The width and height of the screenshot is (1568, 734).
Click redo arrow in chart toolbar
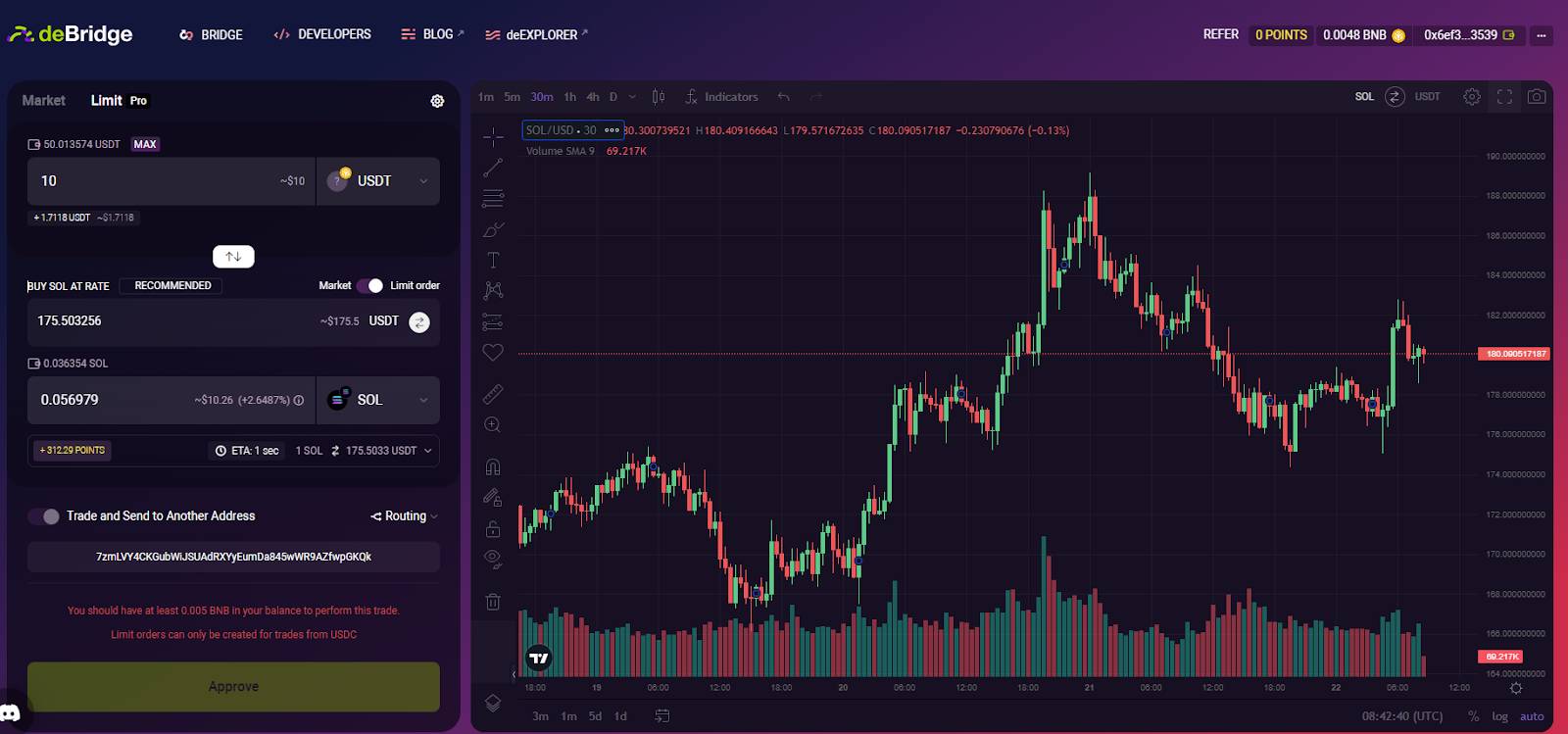click(x=815, y=97)
